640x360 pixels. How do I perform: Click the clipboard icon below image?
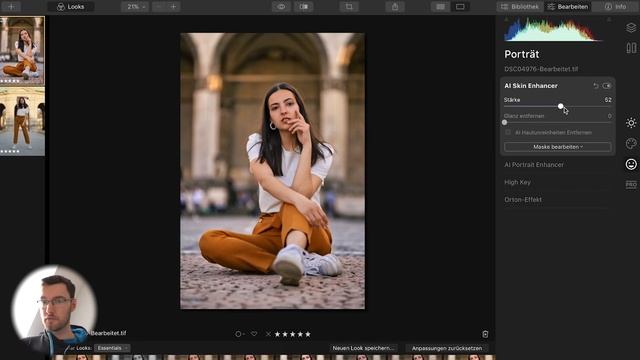[485, 334]
